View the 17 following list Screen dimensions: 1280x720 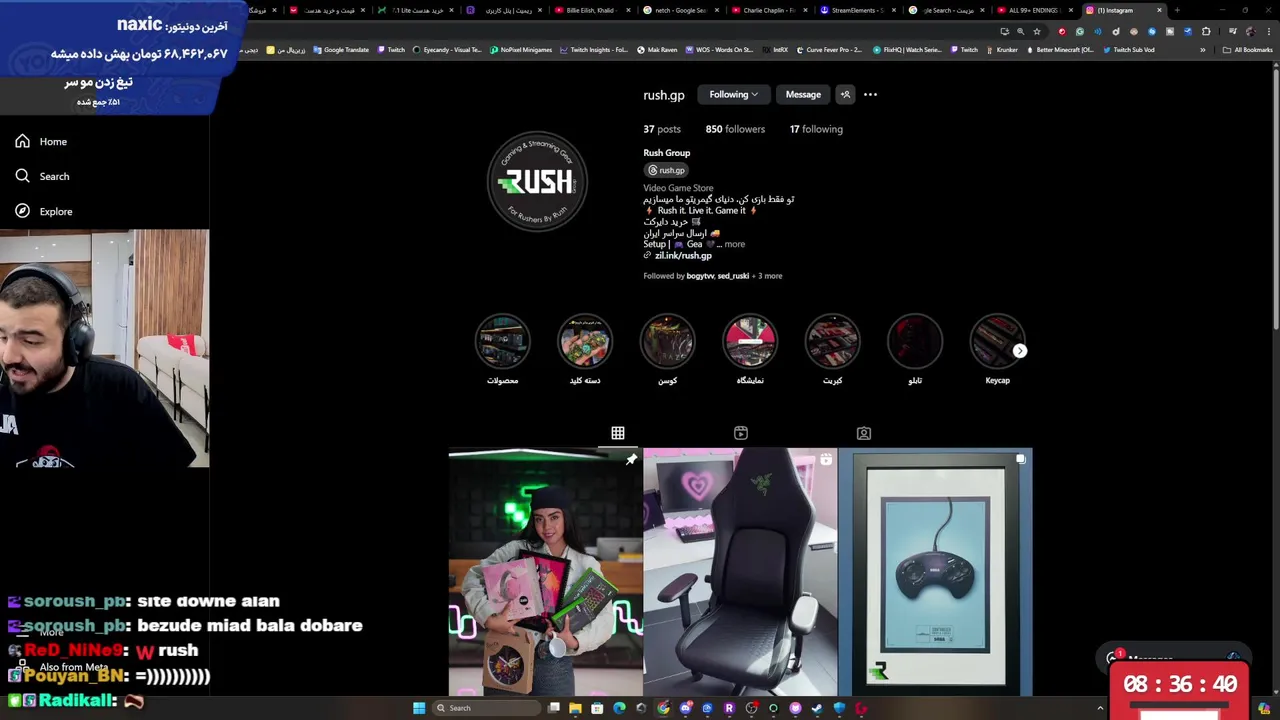click(816, 129)
